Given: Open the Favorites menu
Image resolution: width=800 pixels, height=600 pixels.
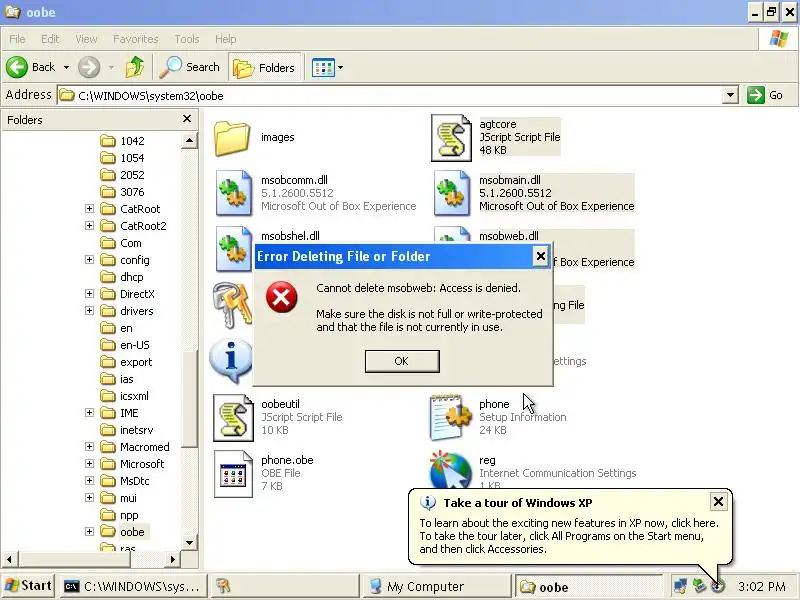Looking at the screenshot, I should (x=136, y=39).
